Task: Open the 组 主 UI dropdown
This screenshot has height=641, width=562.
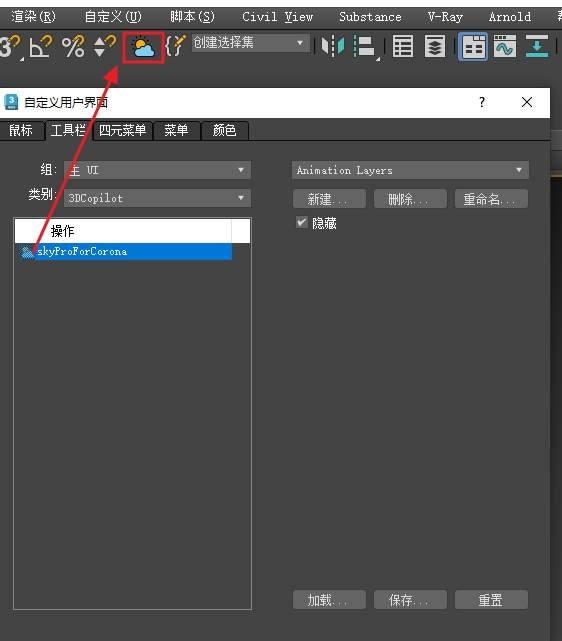Action: (x=157, y=170)
